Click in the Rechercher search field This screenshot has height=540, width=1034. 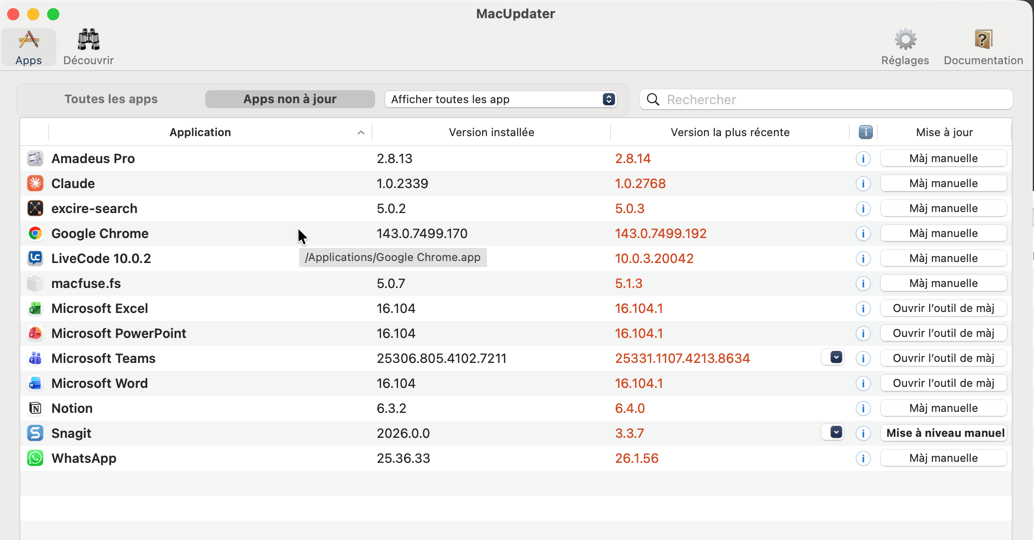click(x=835, y=100)
